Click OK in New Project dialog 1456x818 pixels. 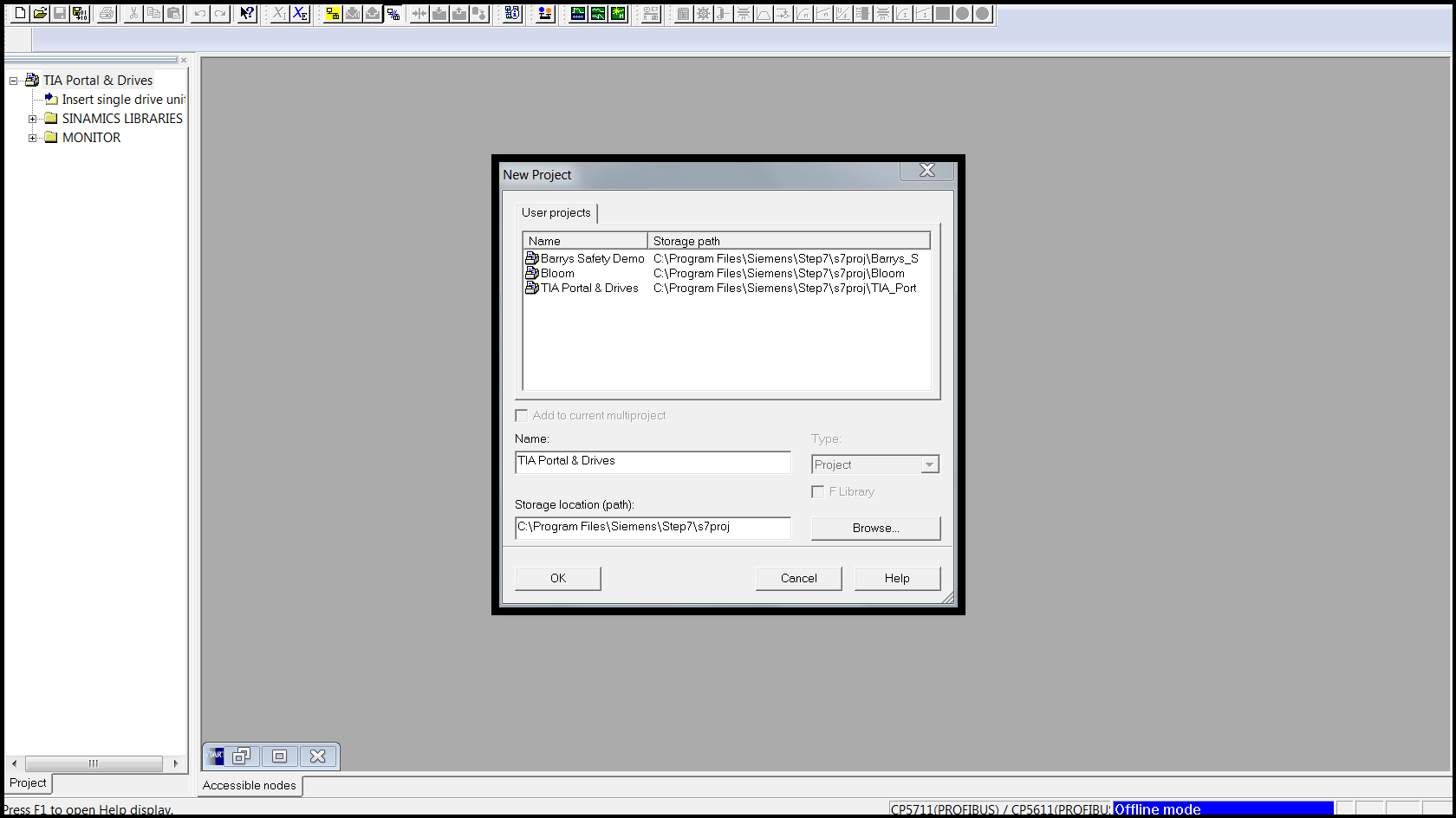[x=558, y=578]
